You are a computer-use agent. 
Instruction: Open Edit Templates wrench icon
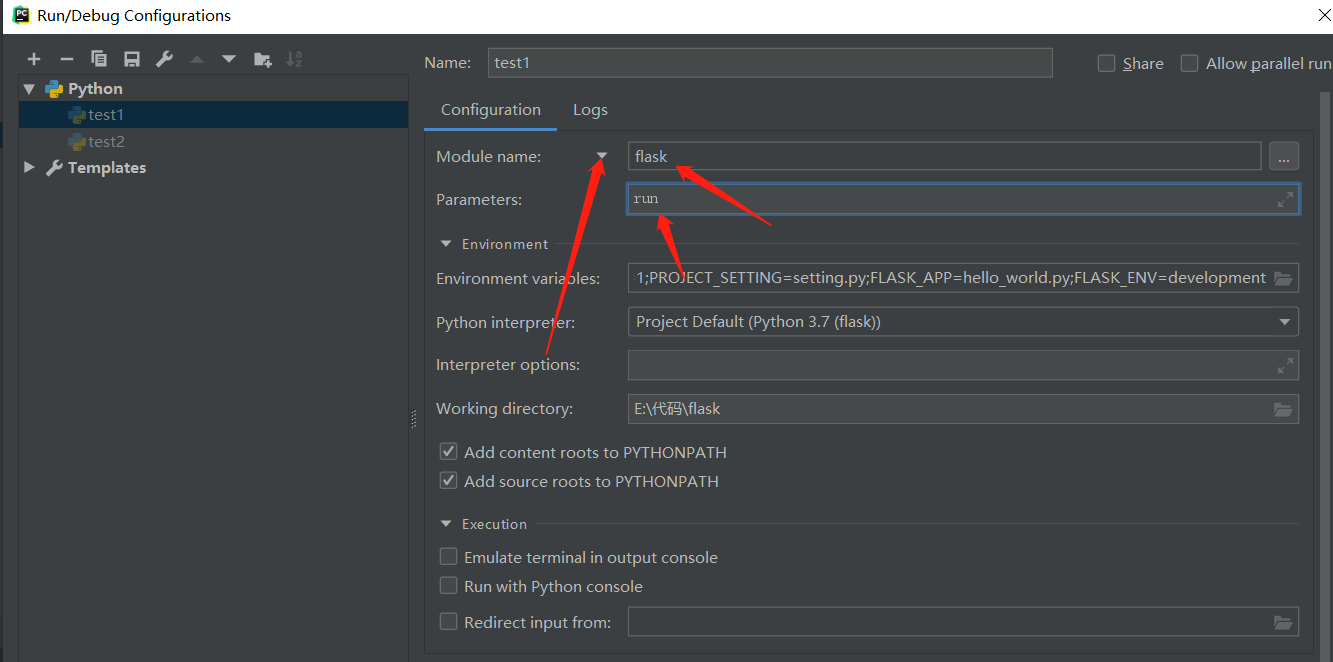pyautogui.click(x=164, y=60)
